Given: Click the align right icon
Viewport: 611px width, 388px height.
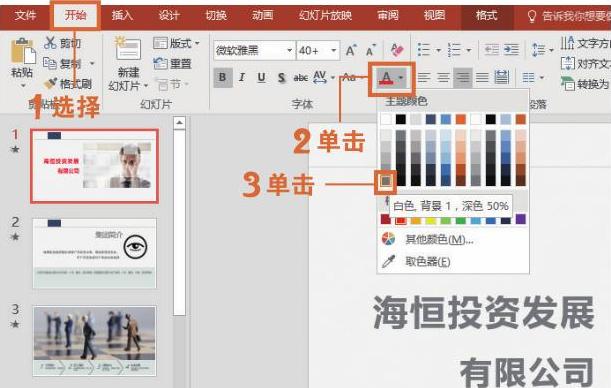Looking at the screenshot, I should 463,78.
